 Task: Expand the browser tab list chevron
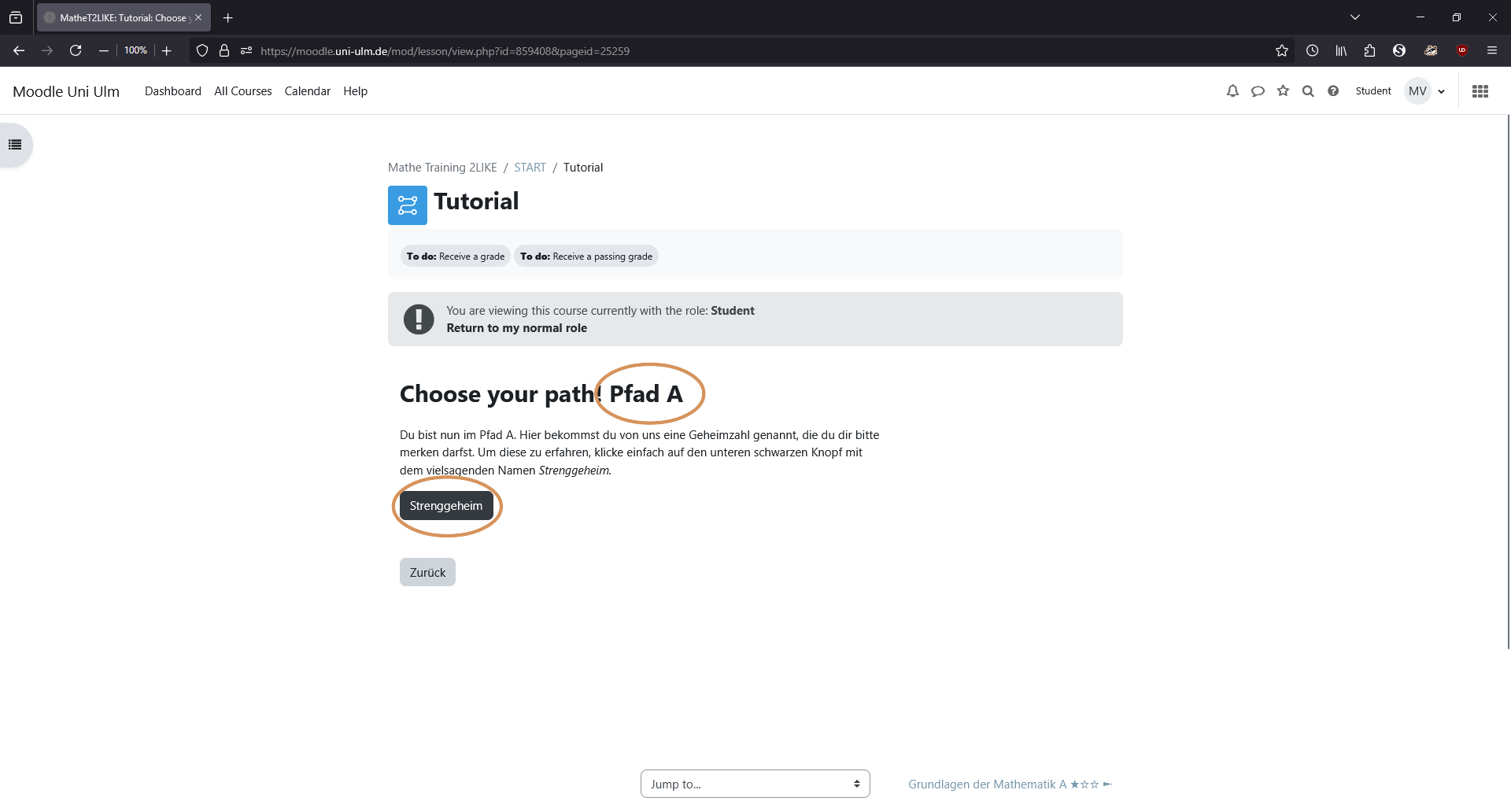pyautogui.click(x=1355, y=17)
